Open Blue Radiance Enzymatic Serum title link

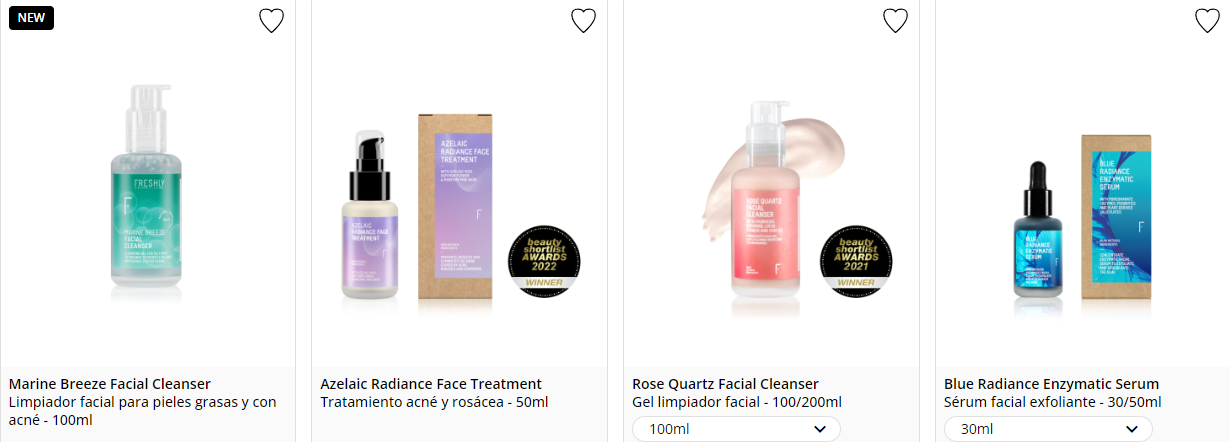click(x=1052, y=384)
